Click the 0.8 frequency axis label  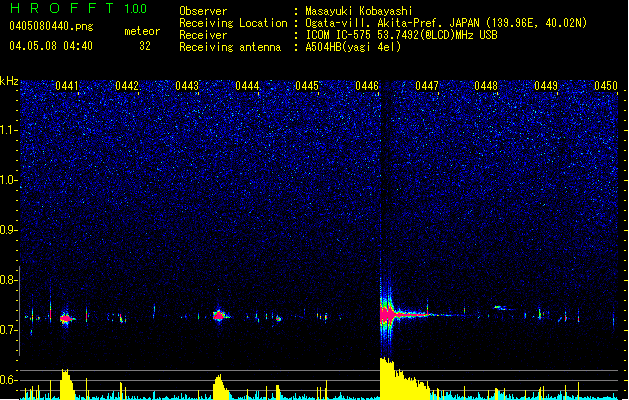click(x=8, y=280)
